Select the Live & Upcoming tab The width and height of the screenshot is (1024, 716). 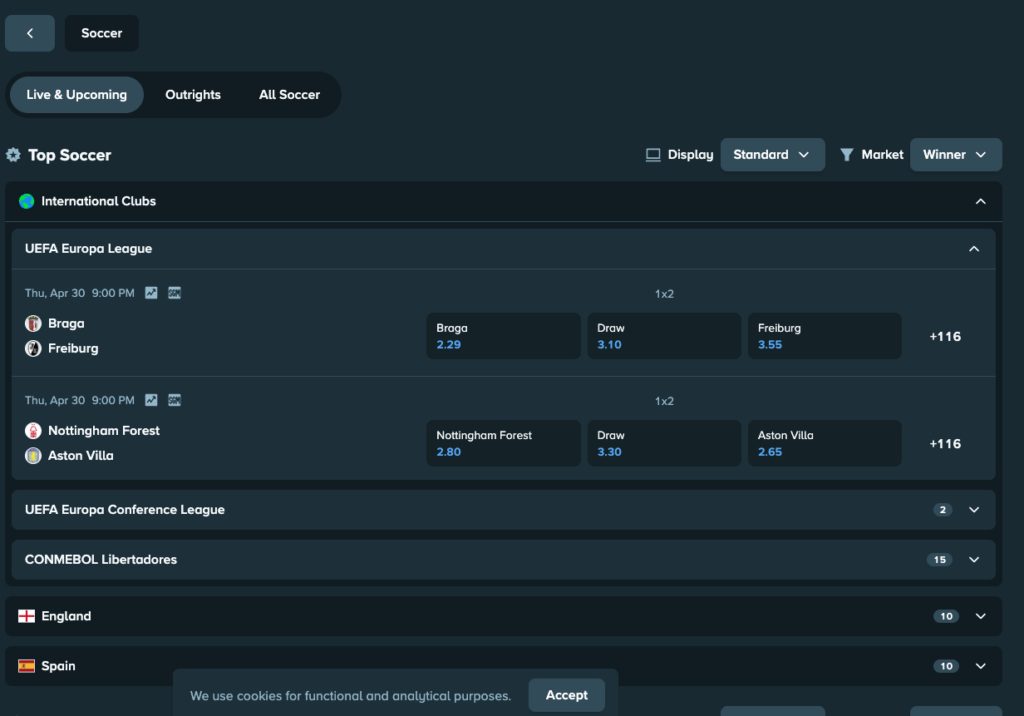pos(76,95)
